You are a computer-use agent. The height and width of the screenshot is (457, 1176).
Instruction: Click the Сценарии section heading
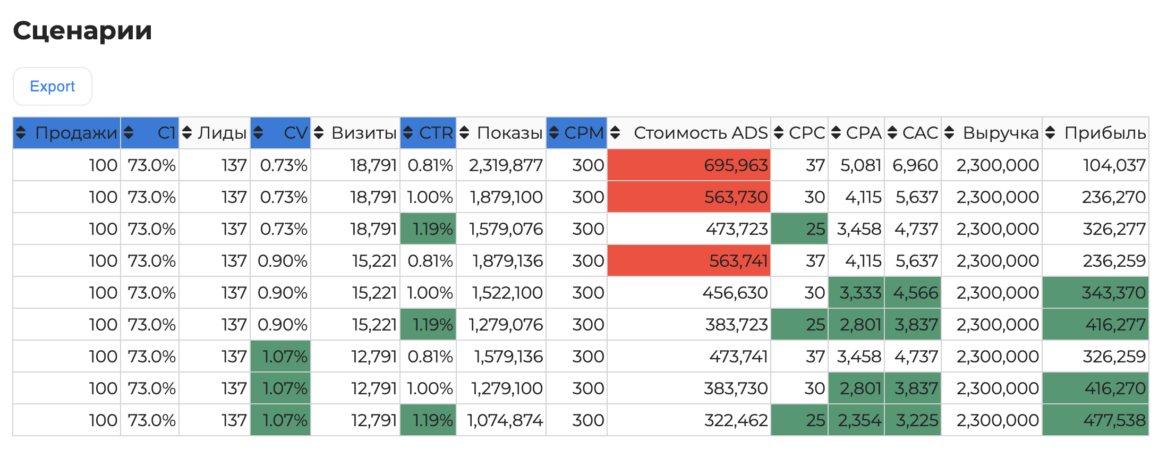pyautogui.click(x=82, y=31)
